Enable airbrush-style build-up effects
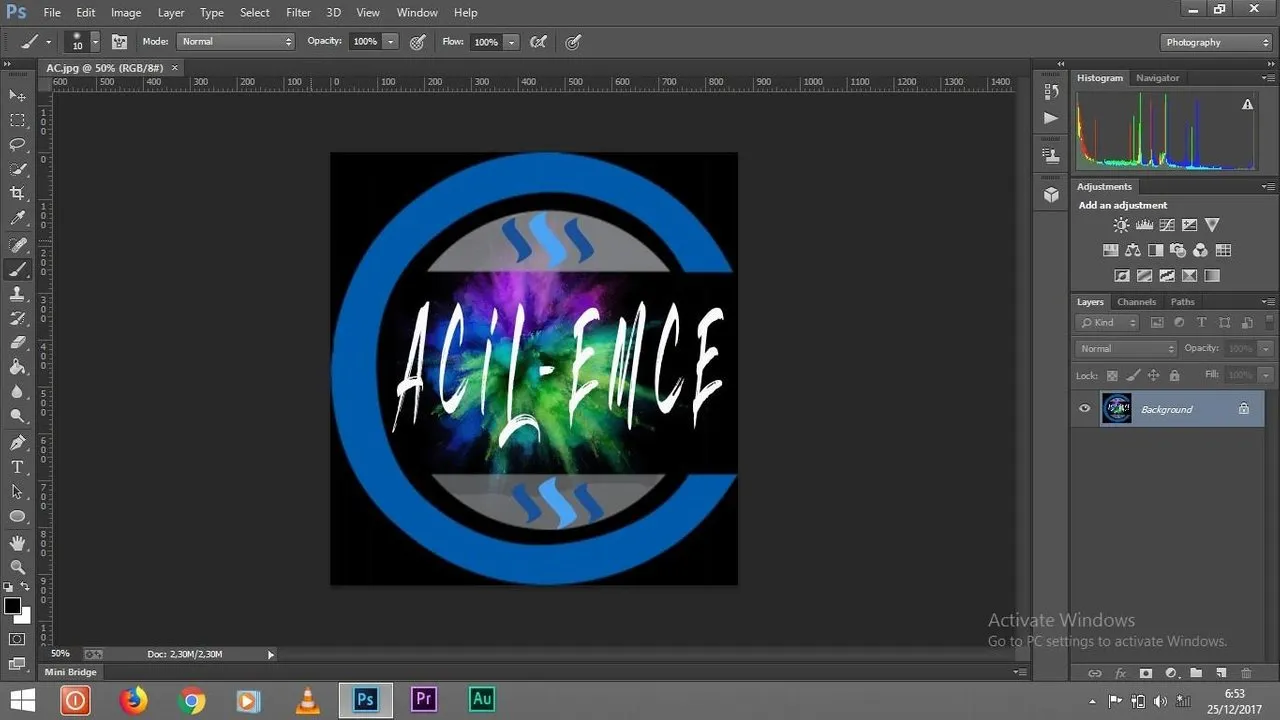Image resolution: width=1280 pixels, height=720 pixels. point(538,42)
